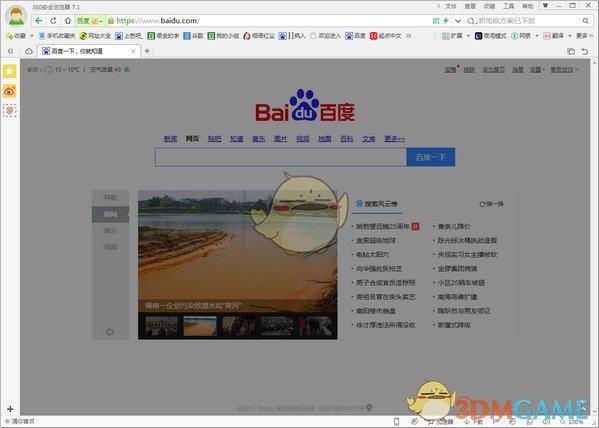Viewport: 599px width, 428px height.
Task: Open Baidu 地图 link above search box
Action: coord(324,138)
